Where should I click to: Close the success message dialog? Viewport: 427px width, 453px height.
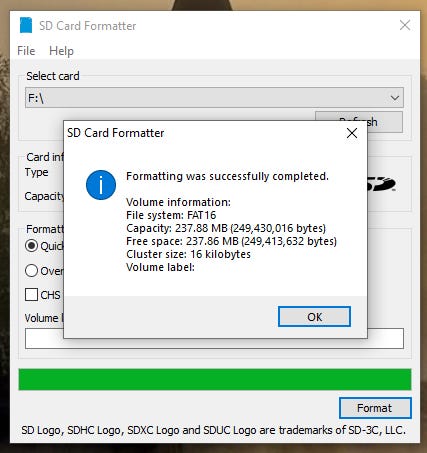352,133
